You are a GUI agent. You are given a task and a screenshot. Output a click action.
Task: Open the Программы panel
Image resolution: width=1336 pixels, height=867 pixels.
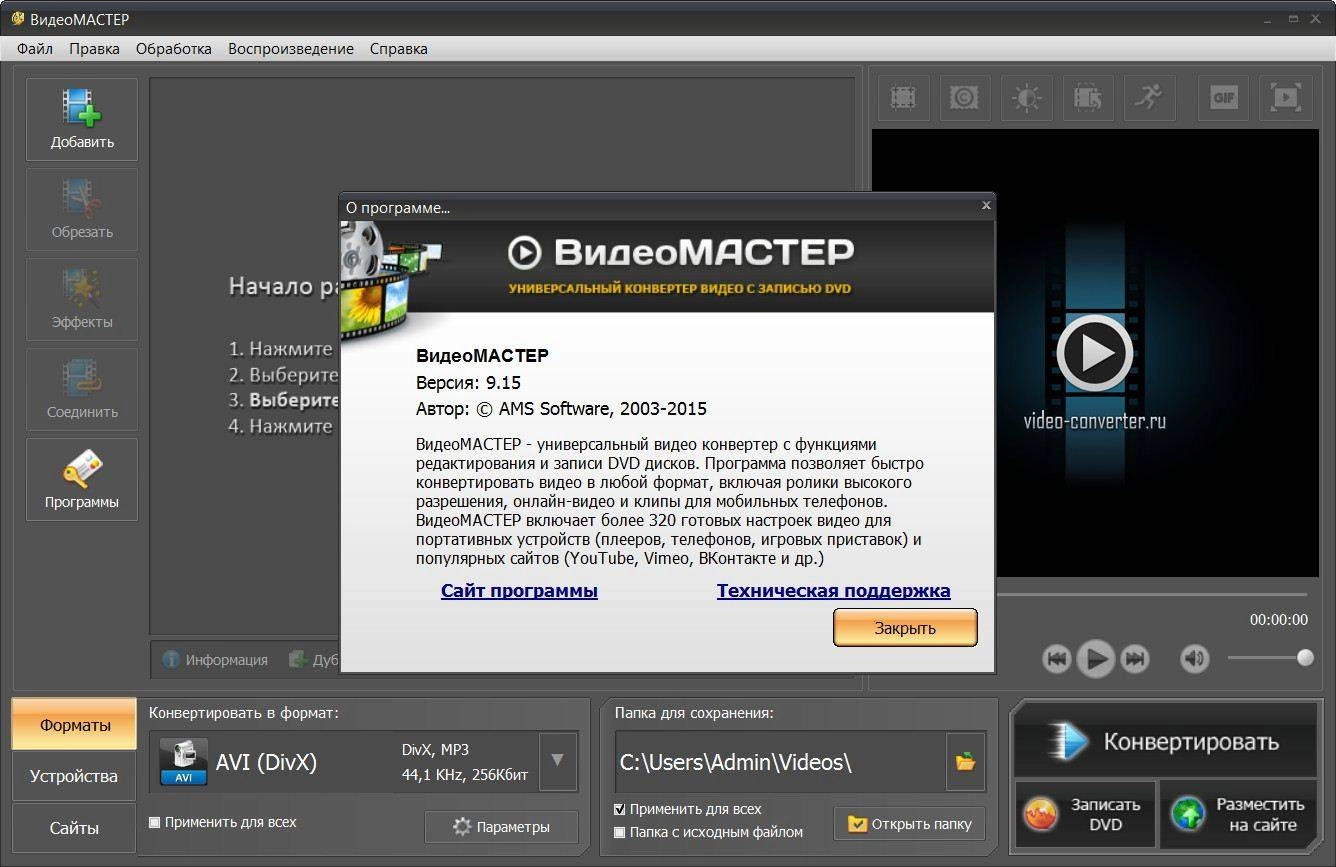(x=82, y=480)
